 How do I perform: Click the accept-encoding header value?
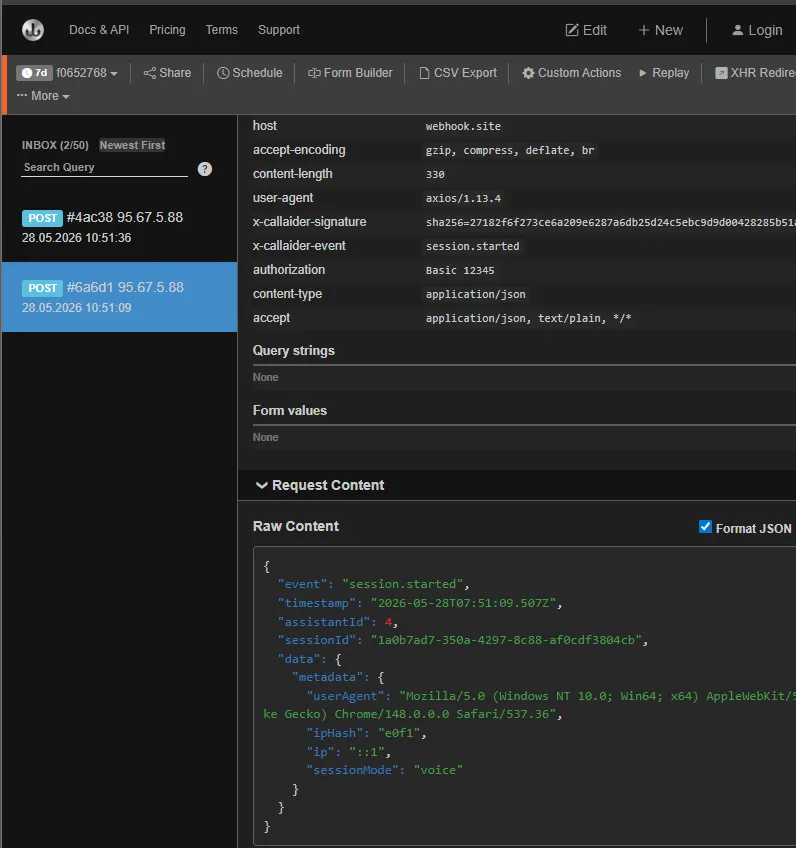[509, 150]
